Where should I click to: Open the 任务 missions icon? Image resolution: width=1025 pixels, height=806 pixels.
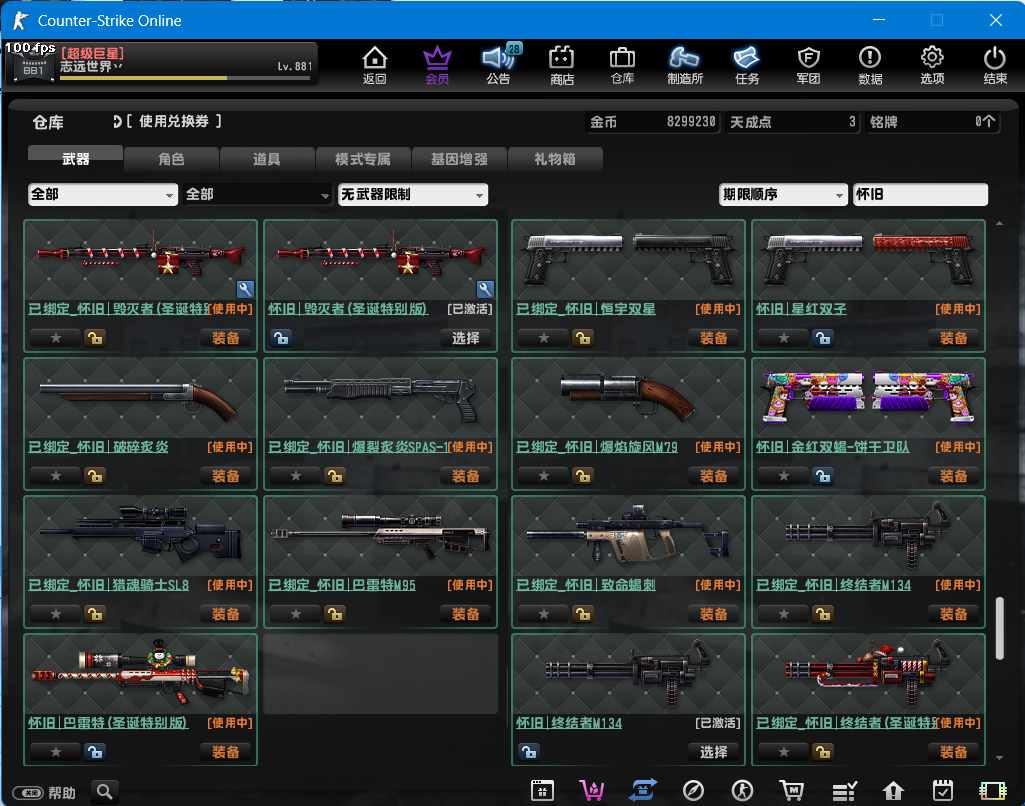coord(747,65)
